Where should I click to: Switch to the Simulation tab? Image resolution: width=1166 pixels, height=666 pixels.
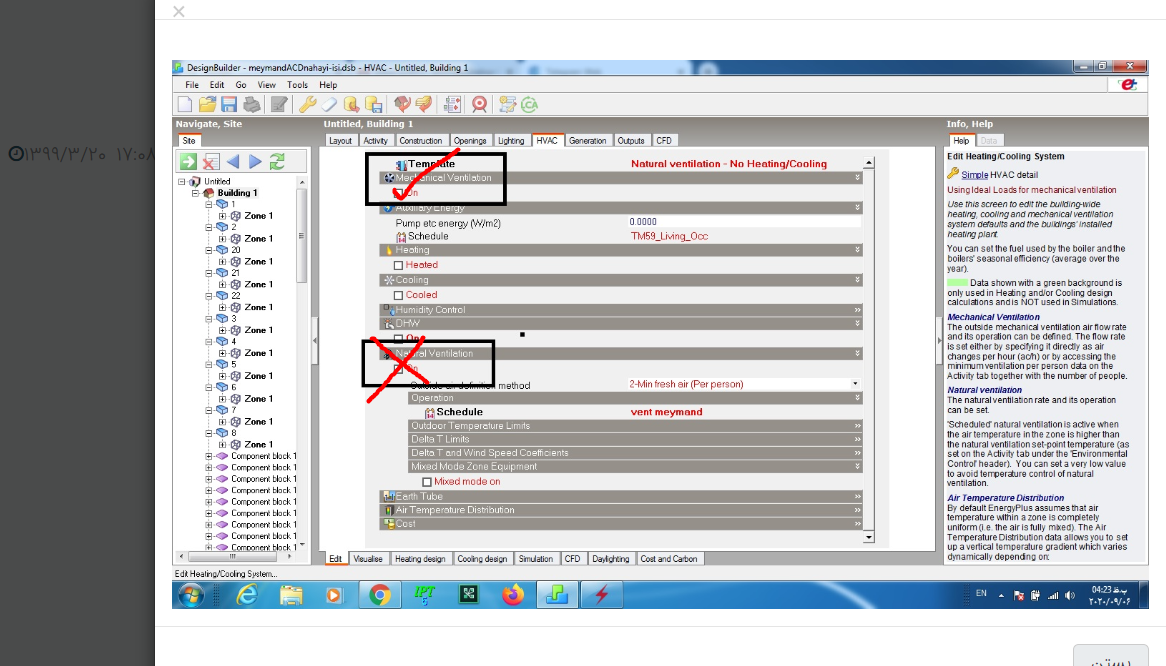pos(535,559)
